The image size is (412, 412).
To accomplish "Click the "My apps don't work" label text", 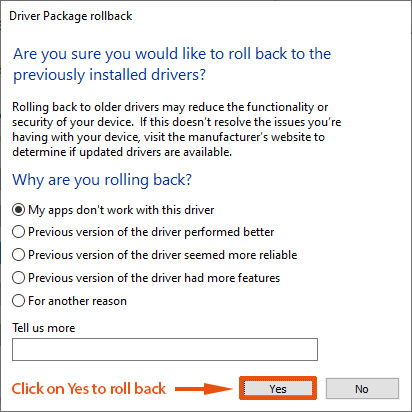I will tap(121, 210).
